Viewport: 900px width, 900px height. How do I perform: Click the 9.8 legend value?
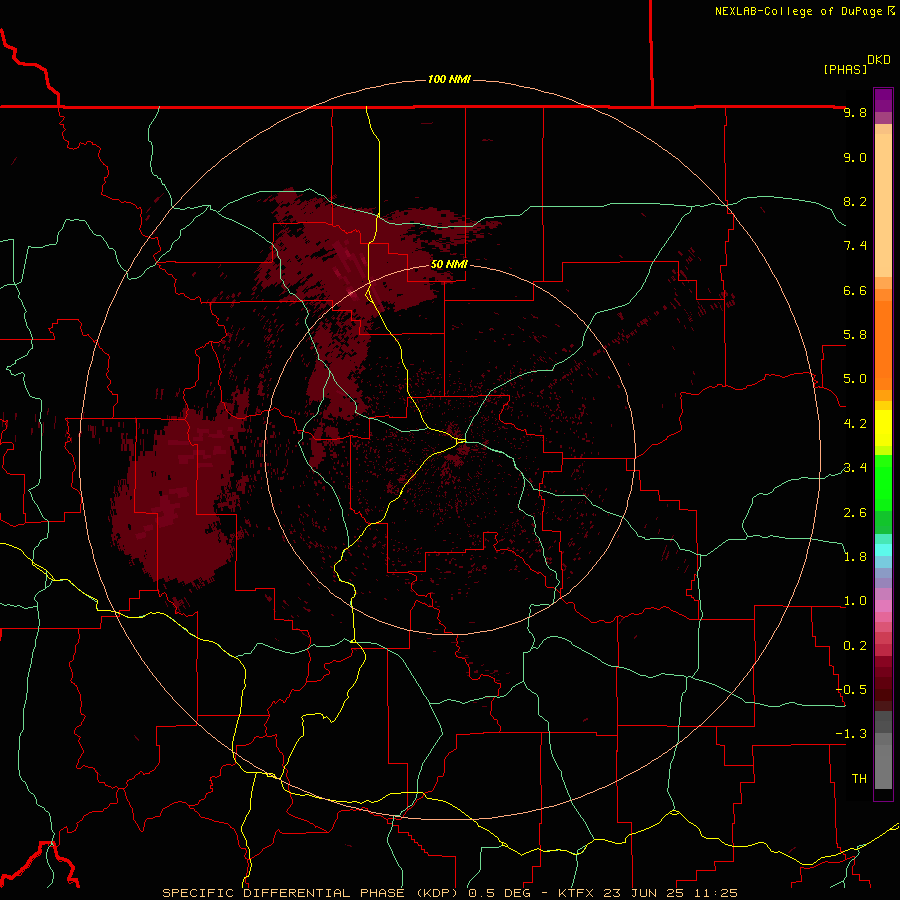click(x=855, y=112)
